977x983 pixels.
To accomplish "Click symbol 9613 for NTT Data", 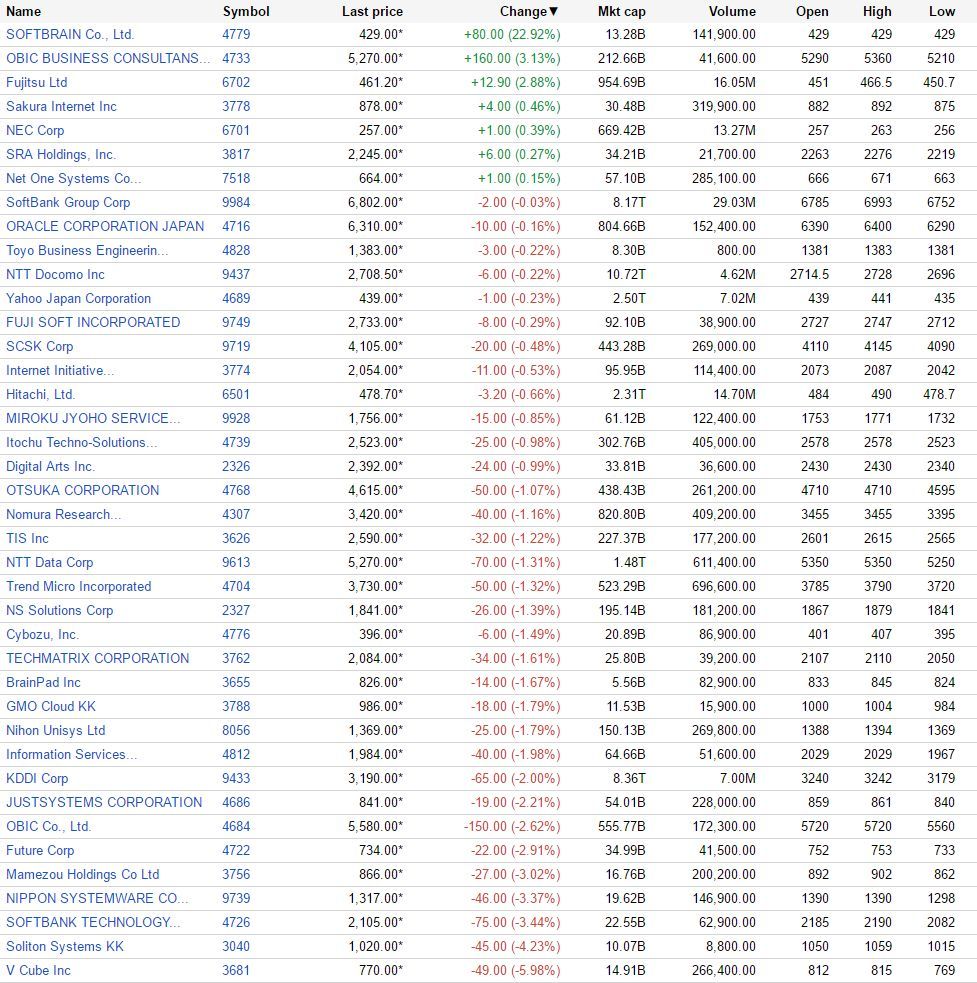I will click(x=236, y=562).
